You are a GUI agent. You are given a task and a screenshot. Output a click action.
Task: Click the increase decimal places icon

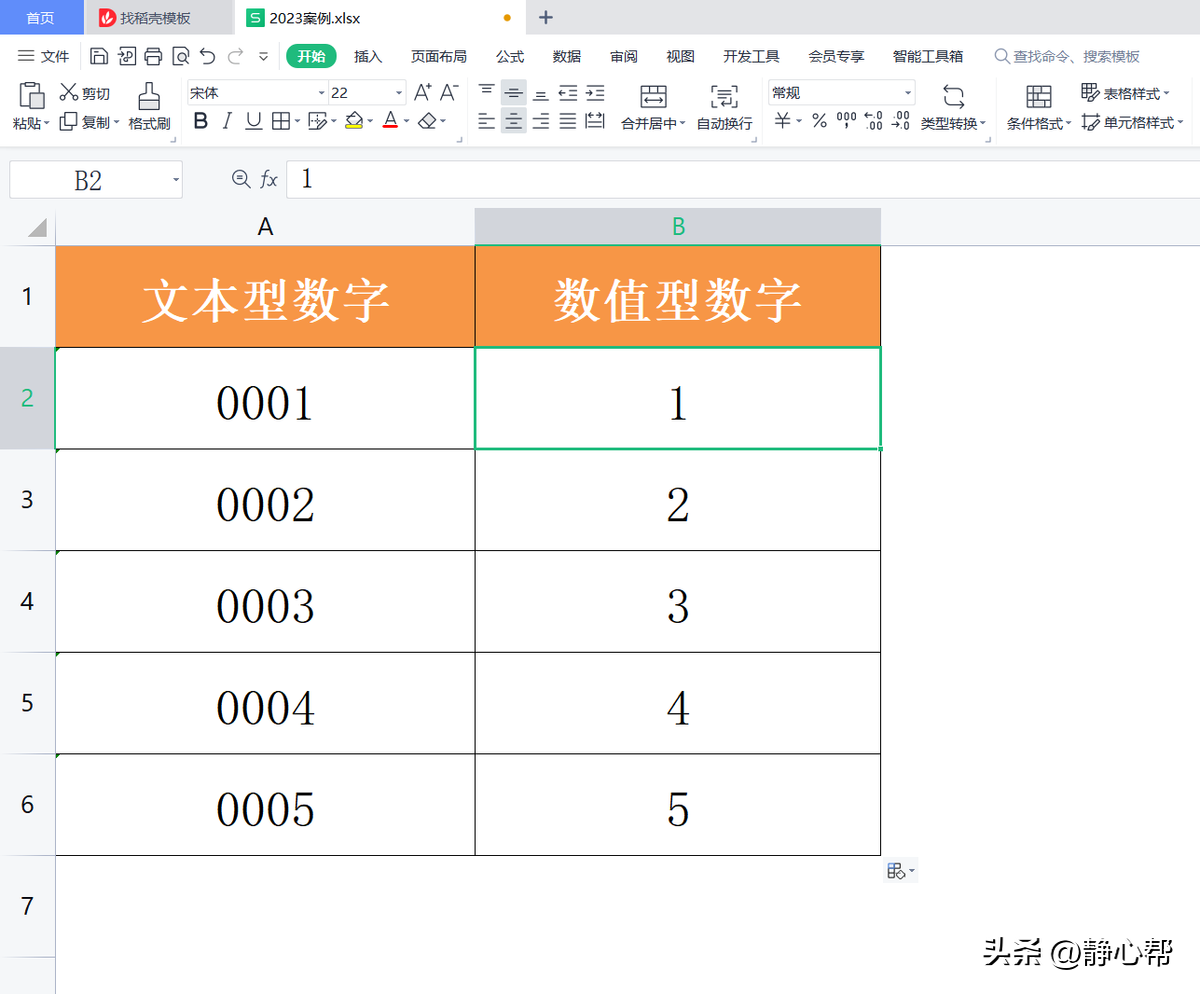point(873,122)
